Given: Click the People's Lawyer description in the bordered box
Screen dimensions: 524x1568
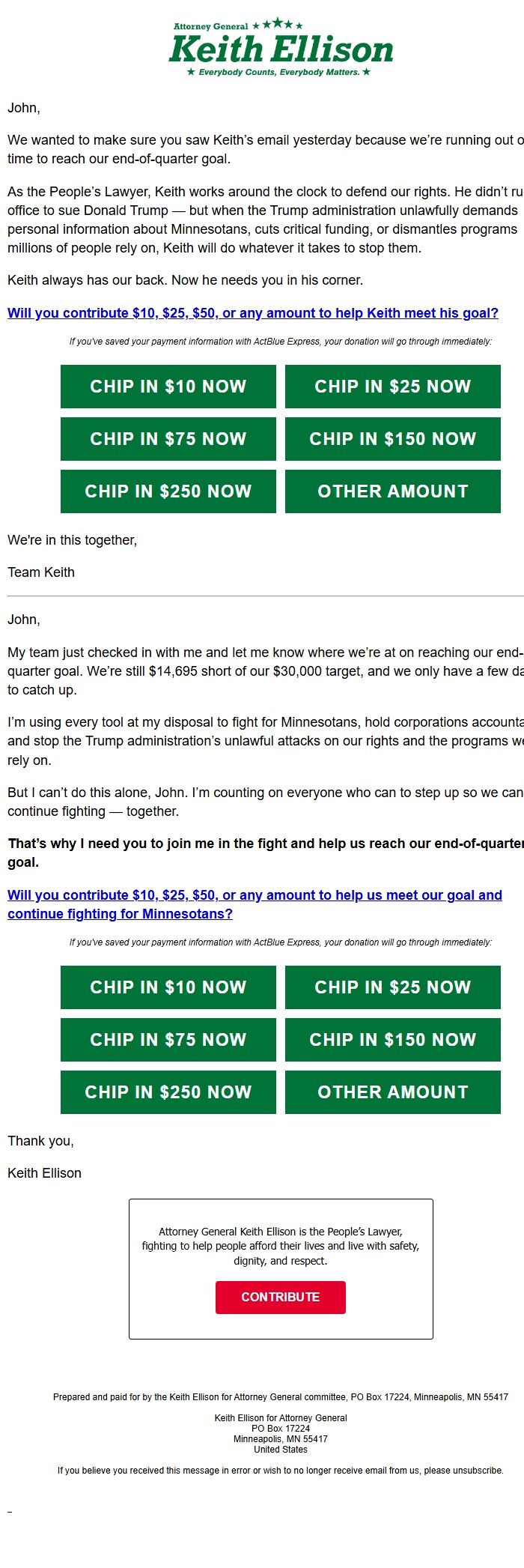Looking at the screenshot, I should pyautogui.click(x=280, y=1246).
